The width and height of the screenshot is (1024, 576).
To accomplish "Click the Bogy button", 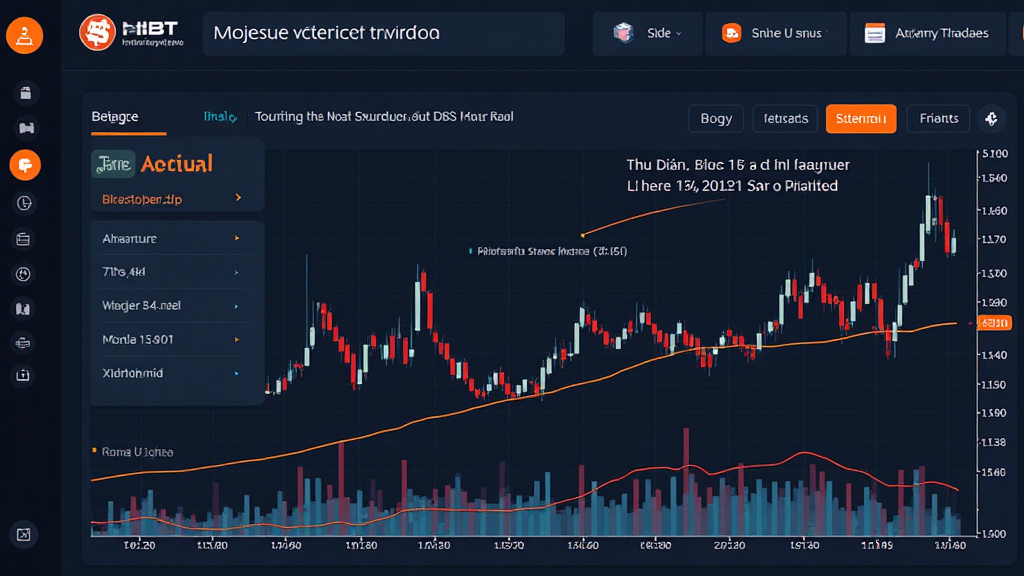I will coord(716,119).
